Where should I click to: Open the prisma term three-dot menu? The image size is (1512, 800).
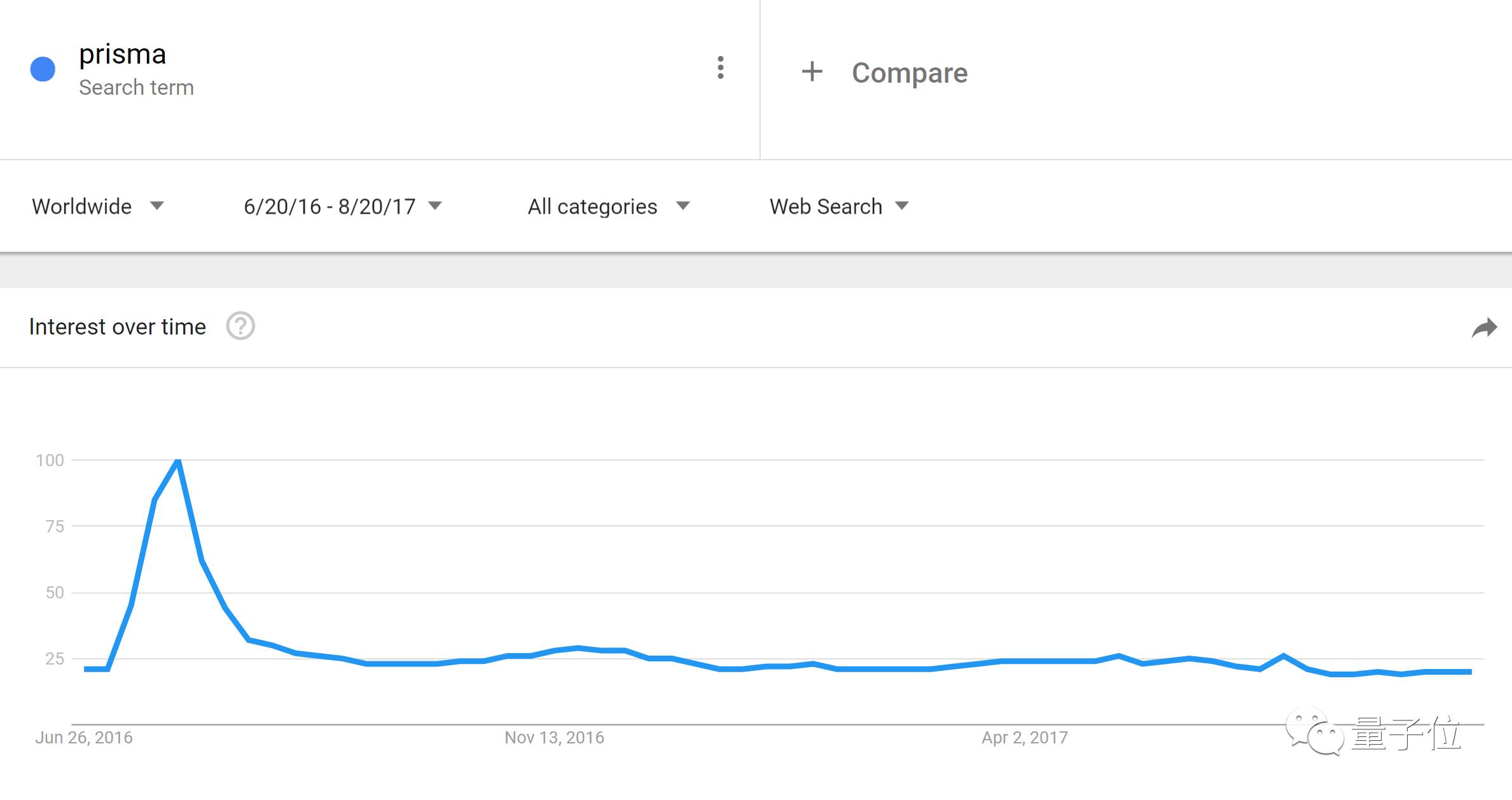click(x=720, y=67)
